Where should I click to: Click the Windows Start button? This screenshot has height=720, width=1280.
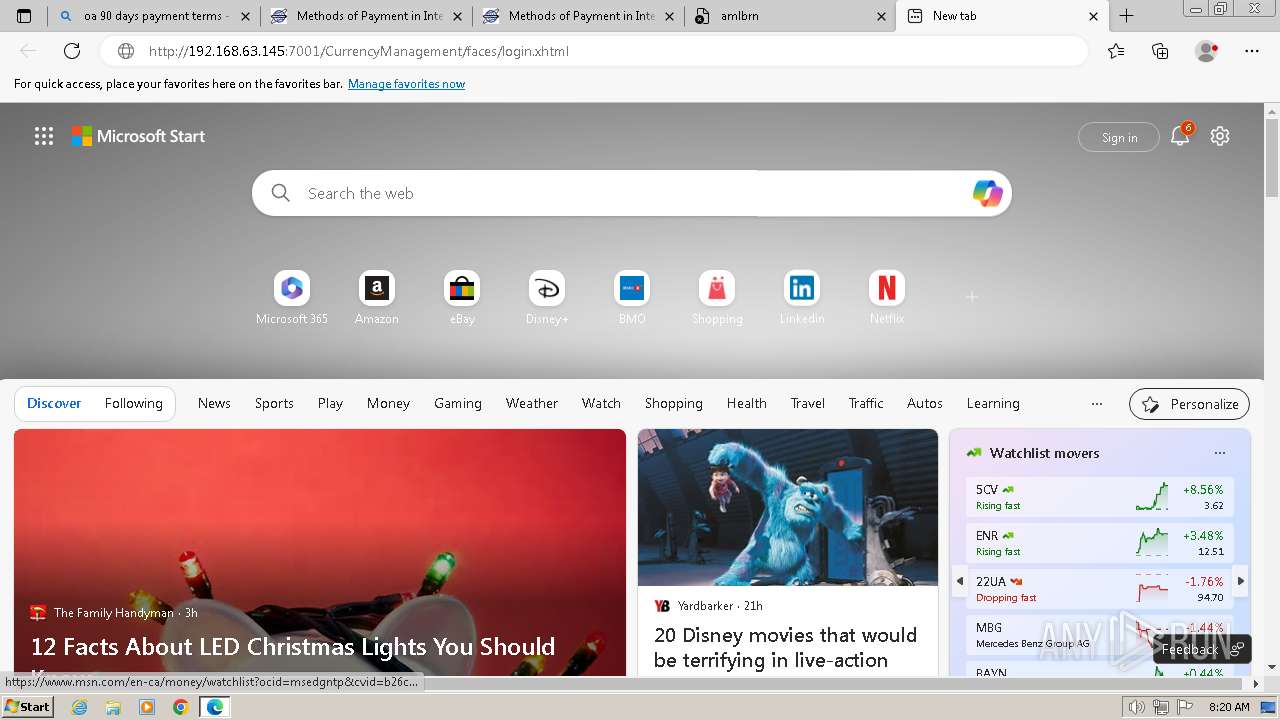tap(27, 706)
